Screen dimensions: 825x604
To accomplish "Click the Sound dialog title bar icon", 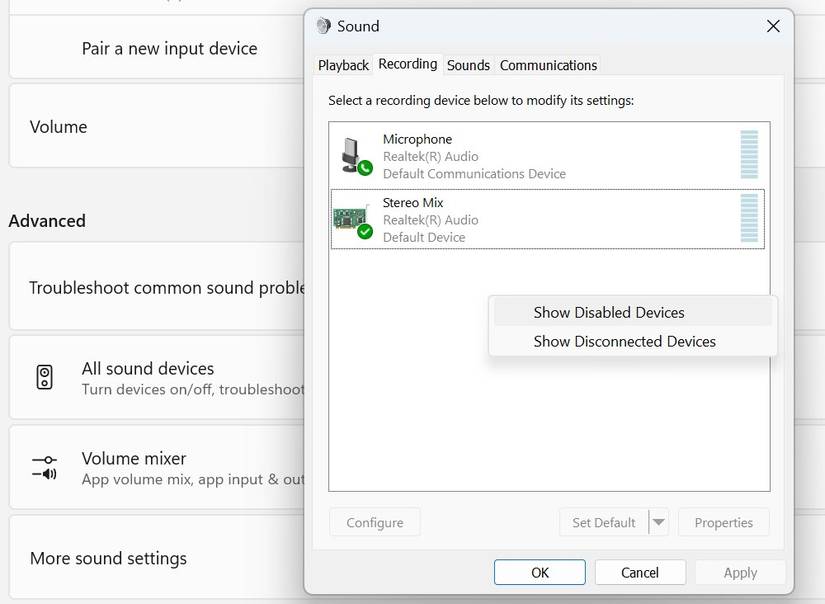I will pyautogui.click(x=322, y=26).
